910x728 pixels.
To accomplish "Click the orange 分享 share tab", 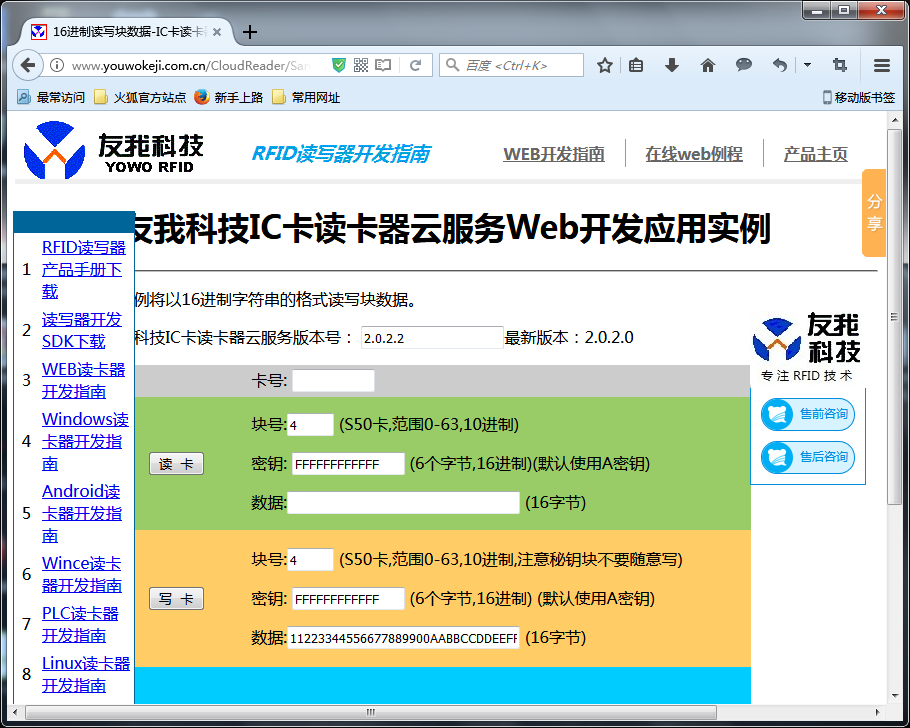I will pyautogui.click(x=875, y=213).
